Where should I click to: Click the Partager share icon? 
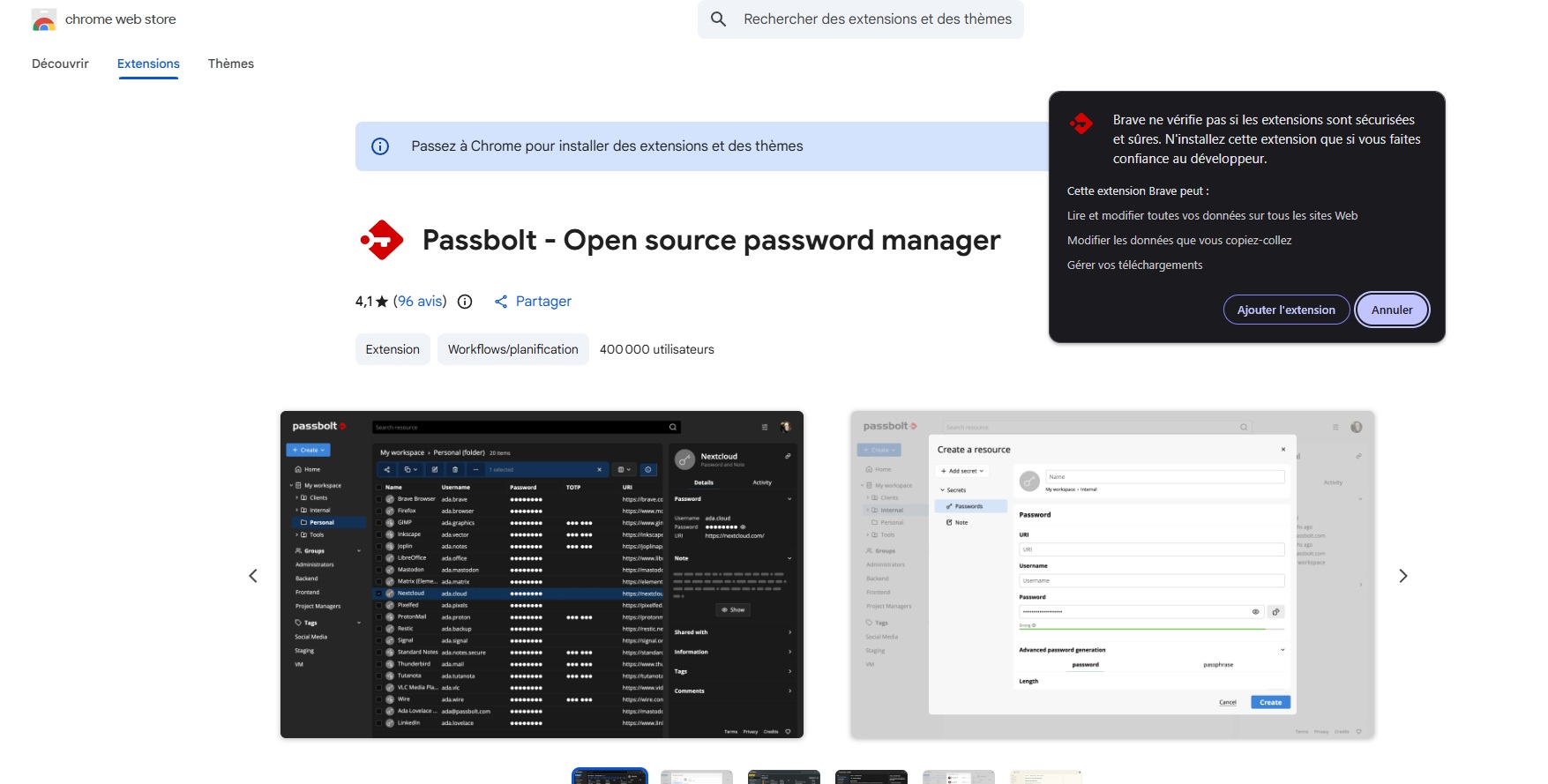[501, 302]
